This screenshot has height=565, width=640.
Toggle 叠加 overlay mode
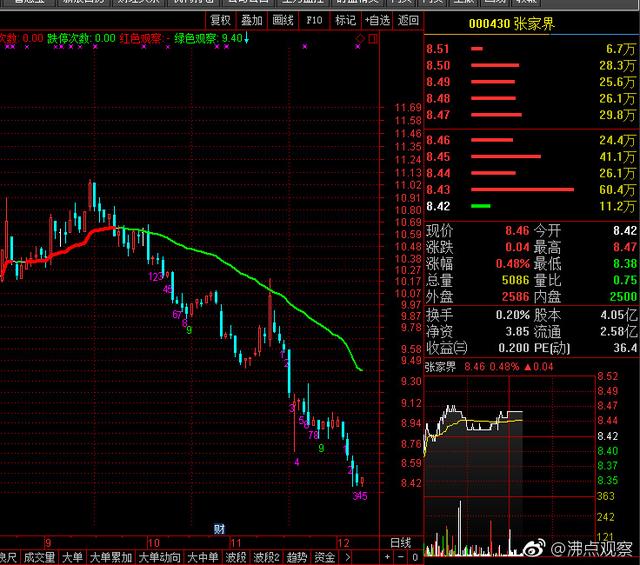[x=252, y=19]
